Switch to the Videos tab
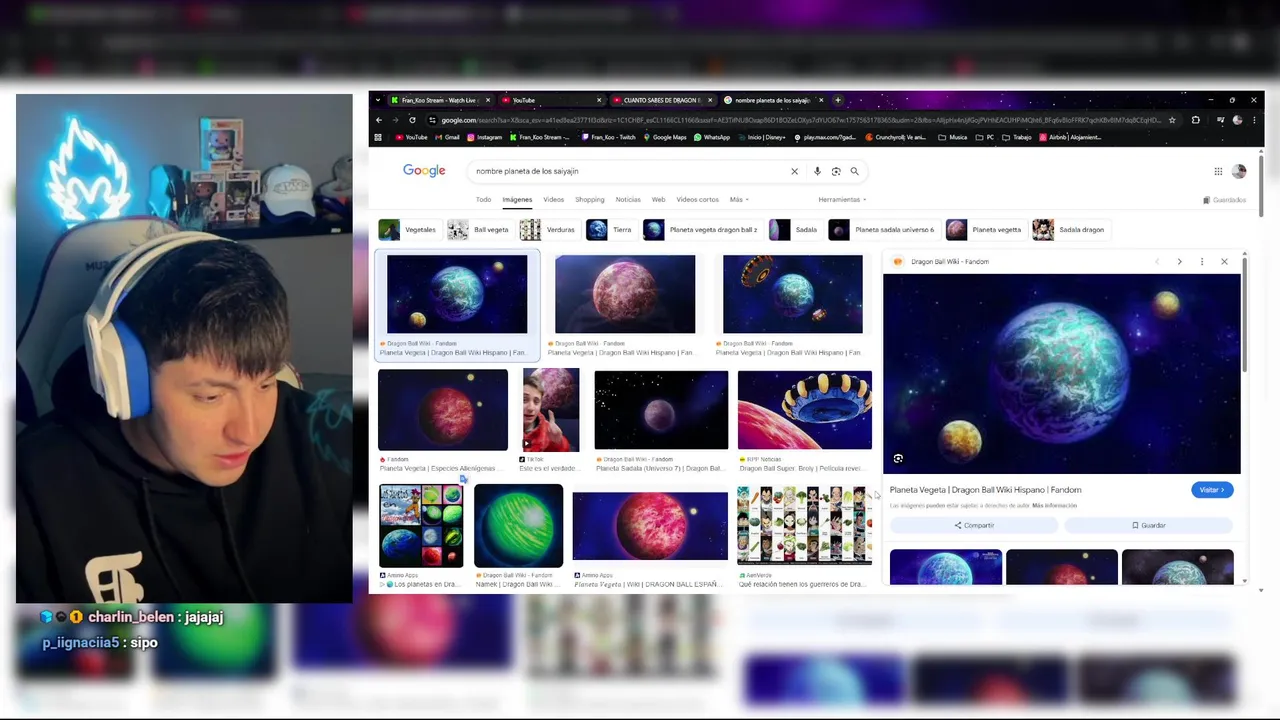1280x720 pixels. pyautogui.click(x=553, y=200)
